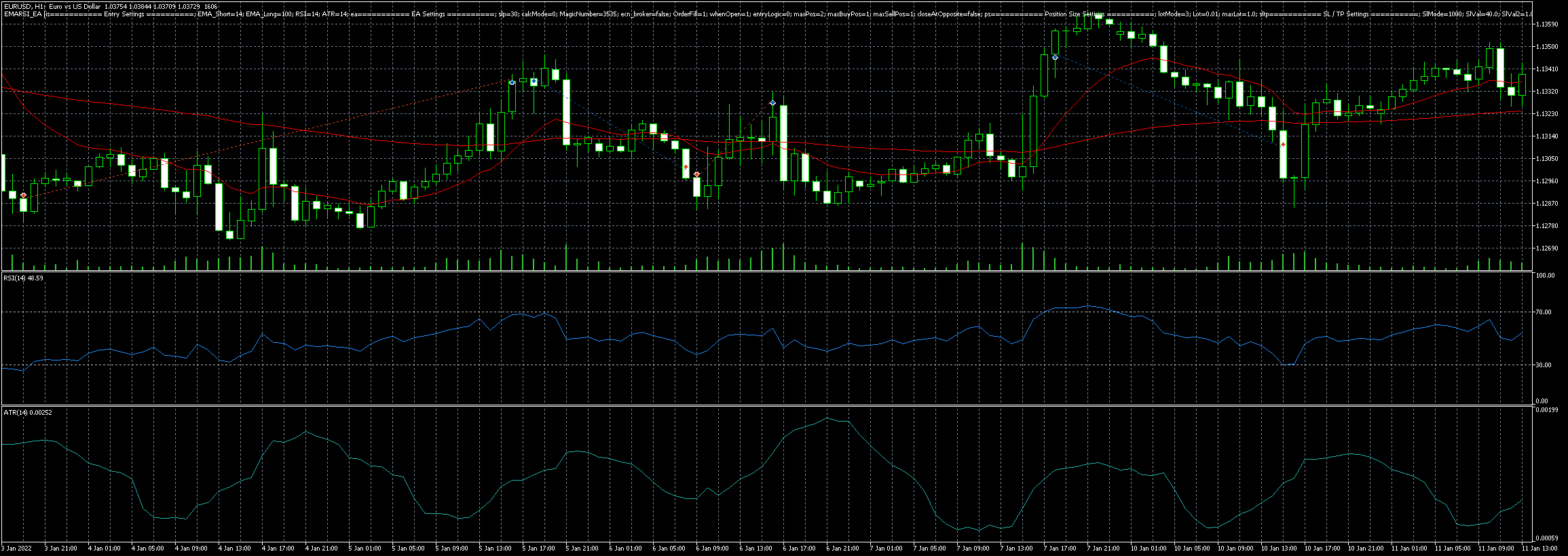Click the 4 Jan 17:00 time axis label
Viewport: 1568px width, 556px height.
[x=278, y=548]
